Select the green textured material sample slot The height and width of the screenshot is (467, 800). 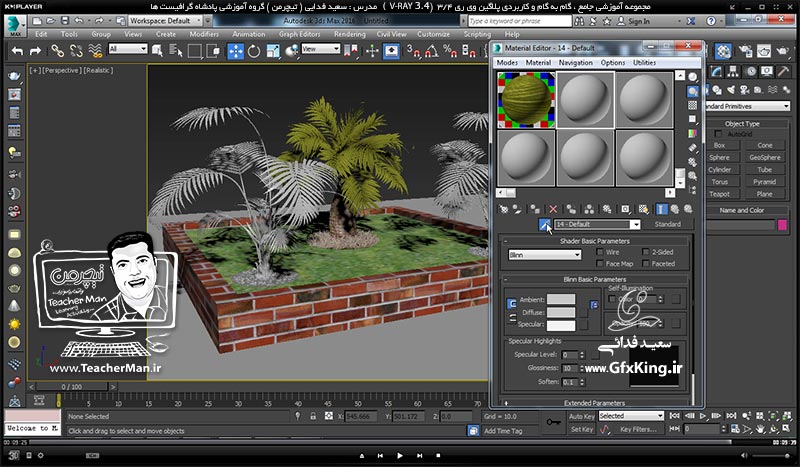tap(526, 100)
